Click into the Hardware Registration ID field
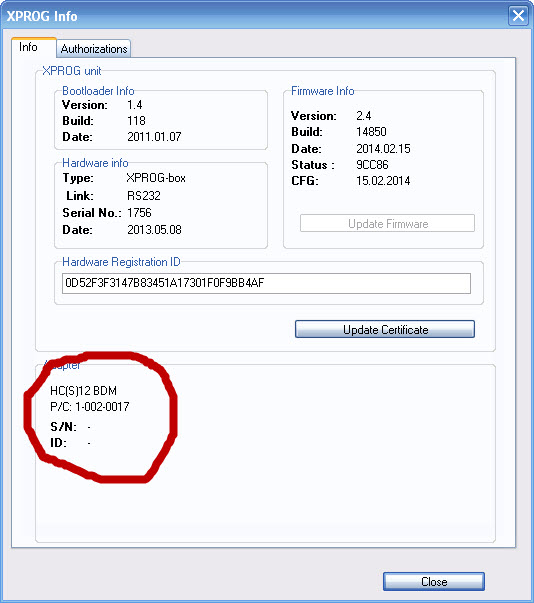The width and height of the screenshot is (534, 603). [x=266, y=283]
